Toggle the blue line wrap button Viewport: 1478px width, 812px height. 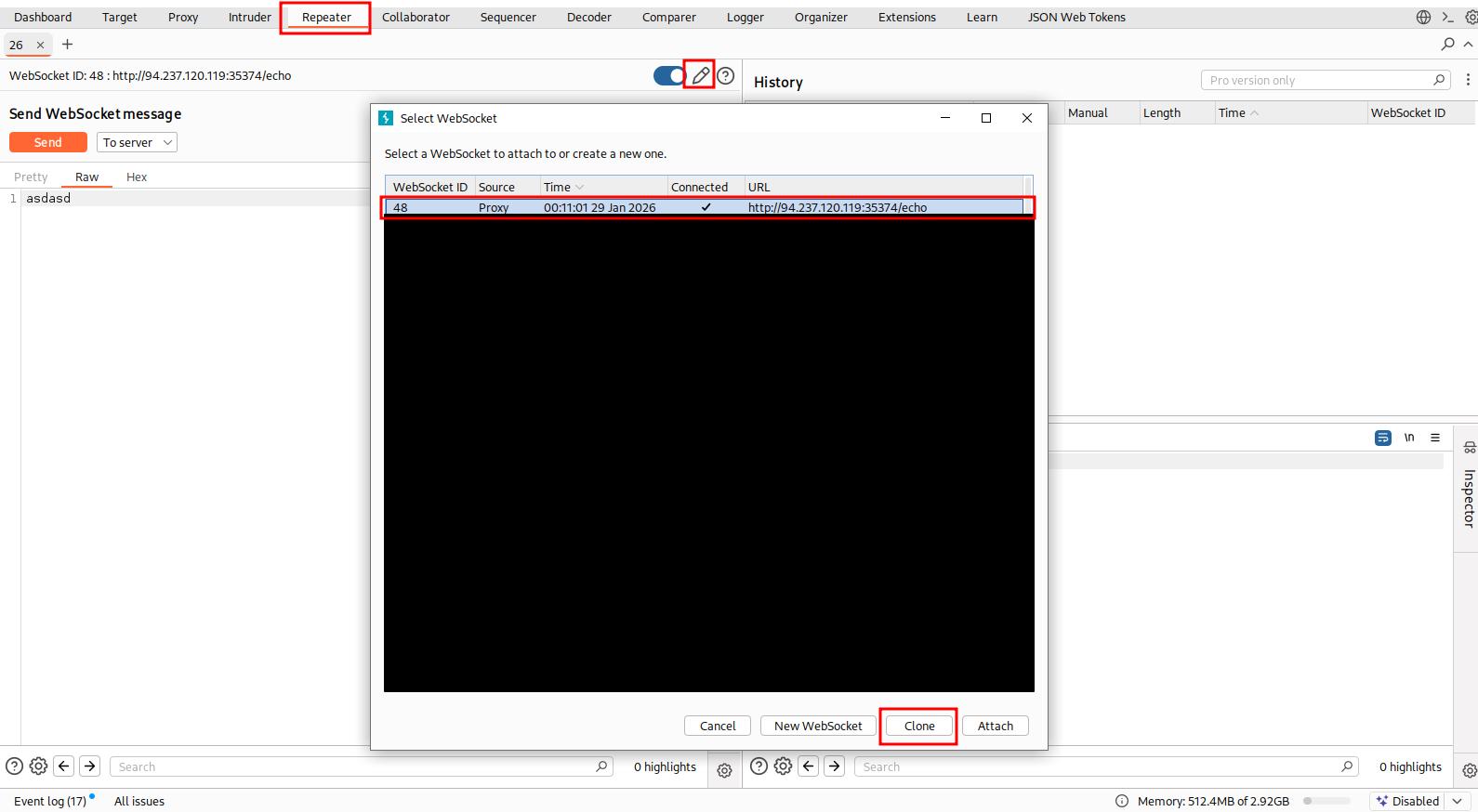click(1383, 438)
